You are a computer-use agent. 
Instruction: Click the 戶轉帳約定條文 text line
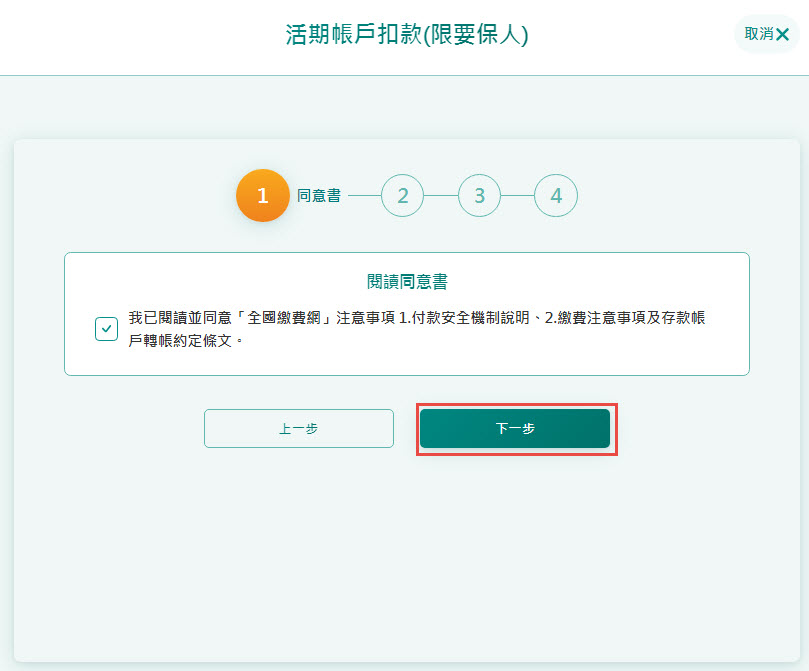click(x=180, y=341)
